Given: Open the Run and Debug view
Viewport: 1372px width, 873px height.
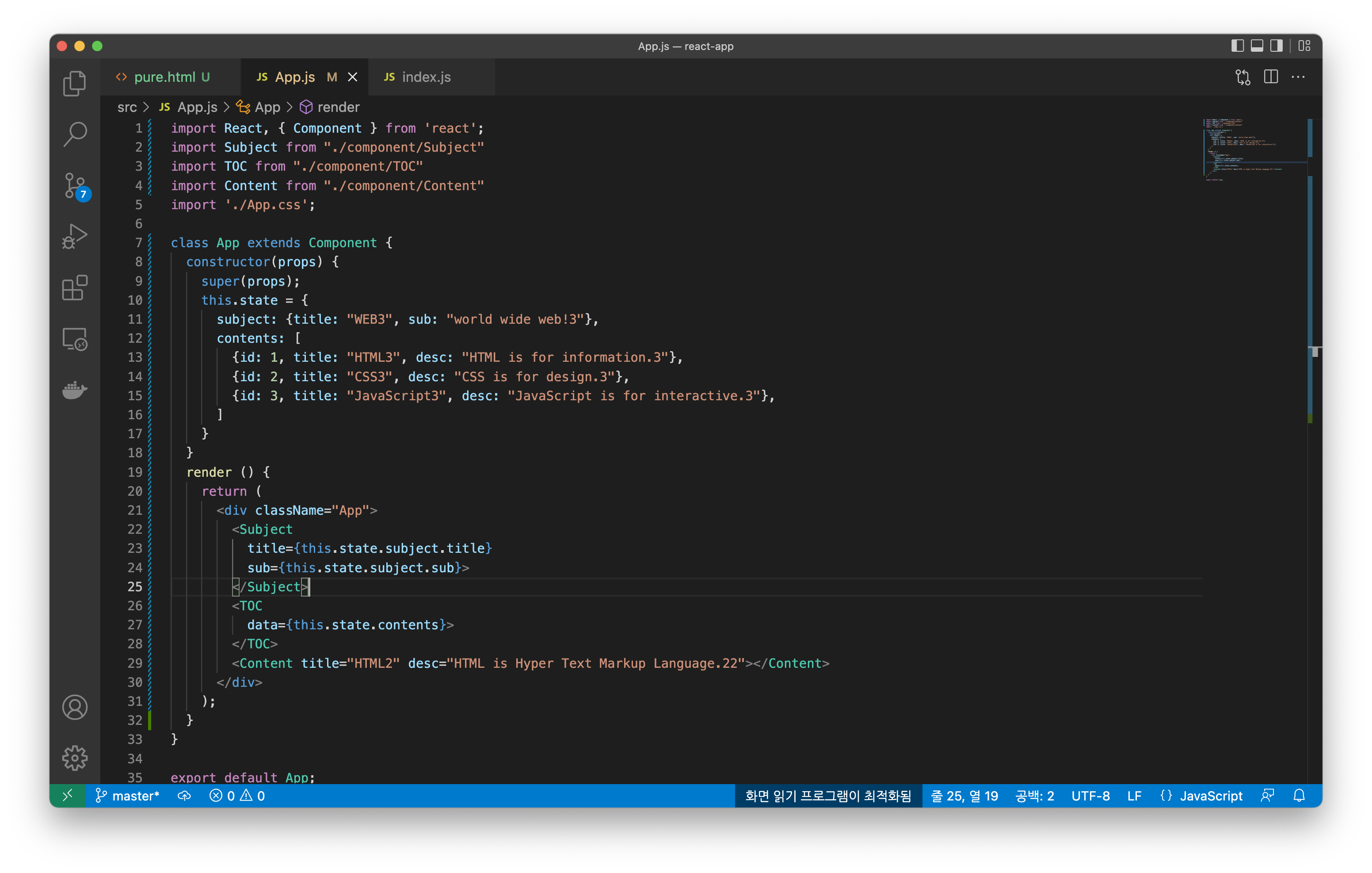Looking at the screenshot, I should 75,236.
